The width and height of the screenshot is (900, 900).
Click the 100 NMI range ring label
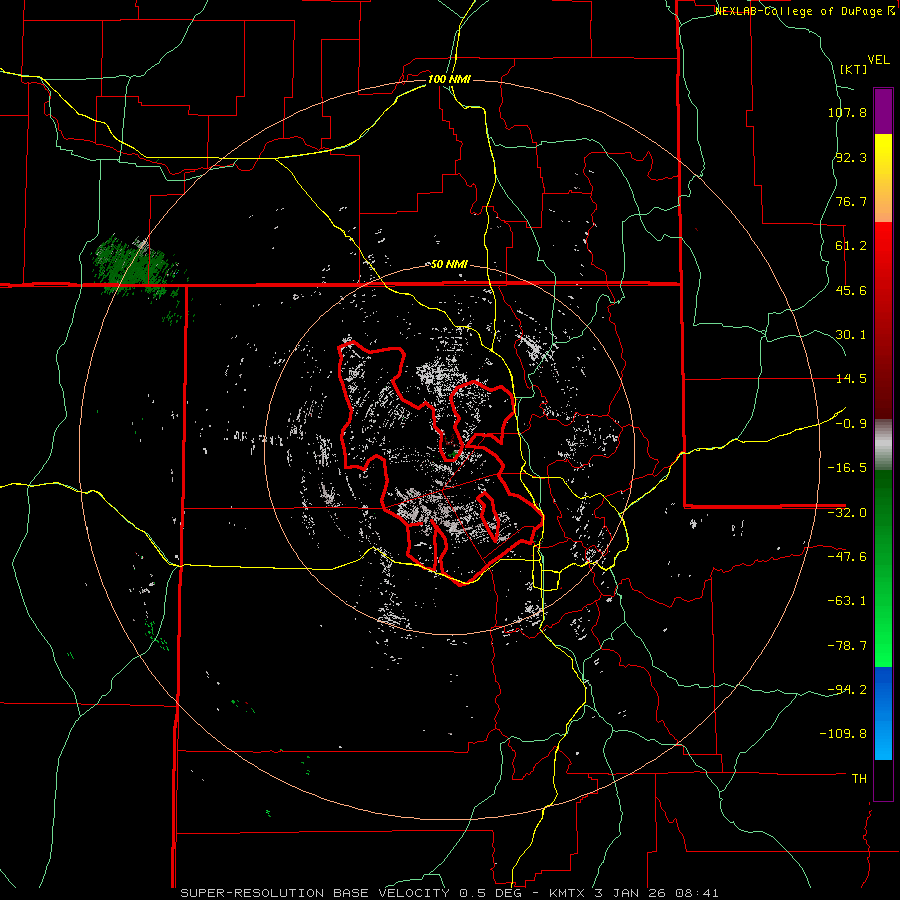pos(449,79)
